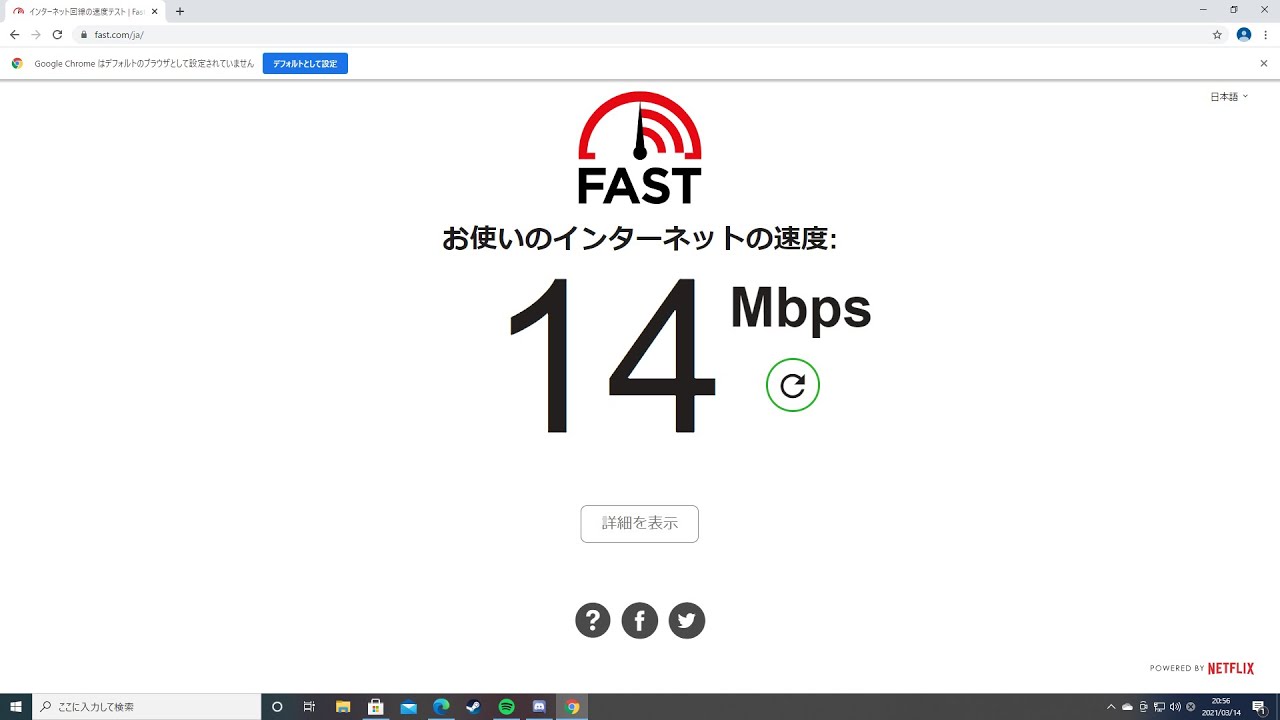
Task: Open the Windows Start menu
Action: click(x=16, y=707)
